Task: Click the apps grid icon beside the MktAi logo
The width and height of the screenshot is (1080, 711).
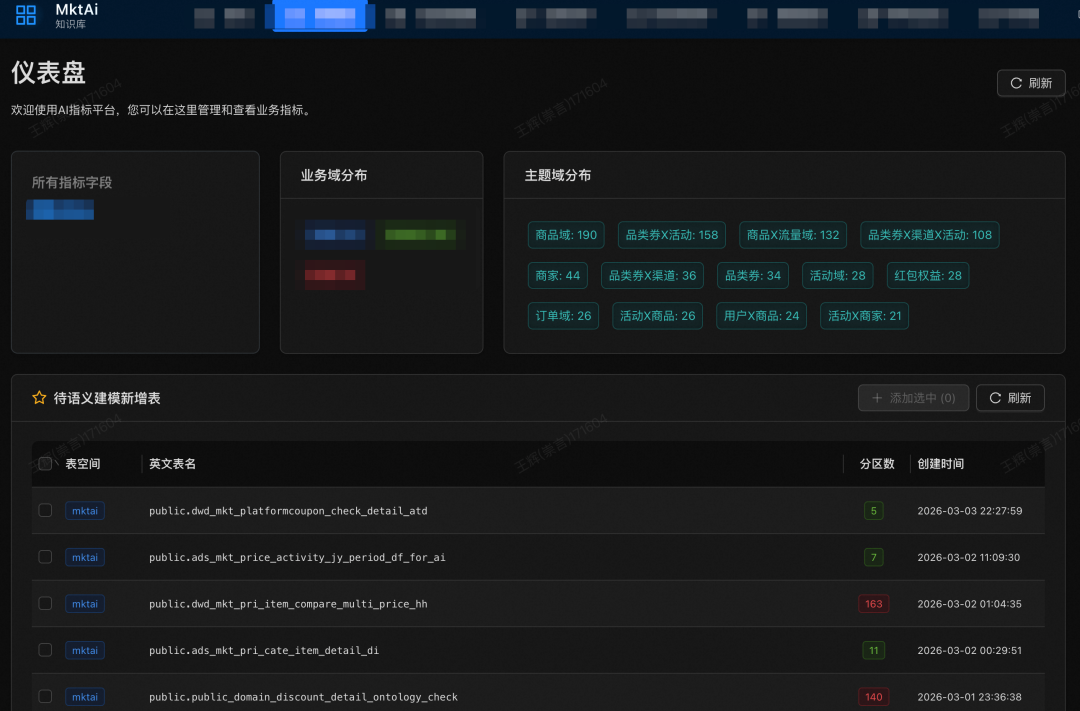Action: click(x=25, y=16)
